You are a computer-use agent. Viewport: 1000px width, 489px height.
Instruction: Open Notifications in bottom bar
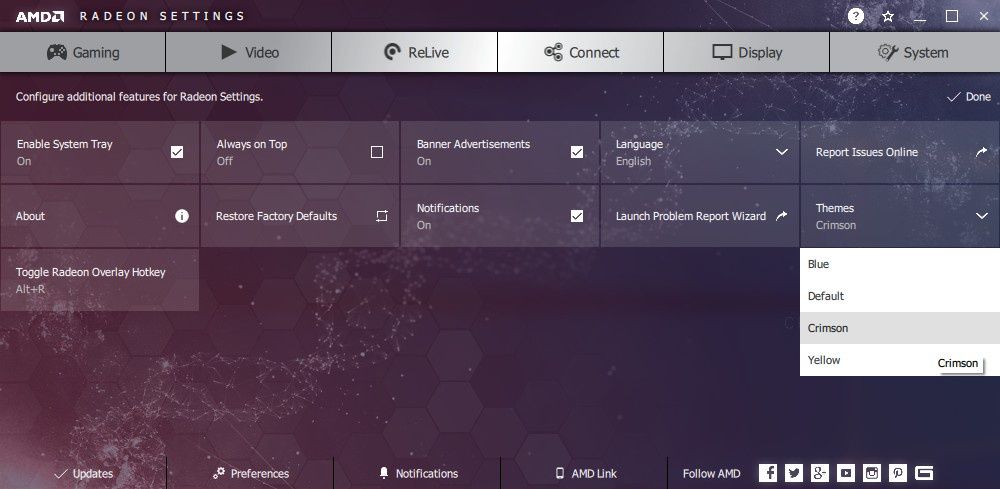pos(418,473)
